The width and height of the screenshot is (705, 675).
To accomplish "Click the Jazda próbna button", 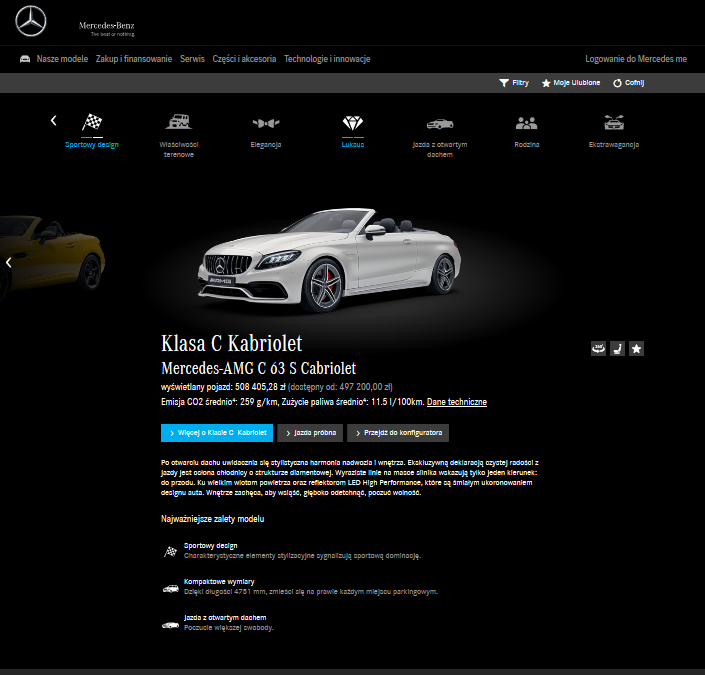I will 310,433.
